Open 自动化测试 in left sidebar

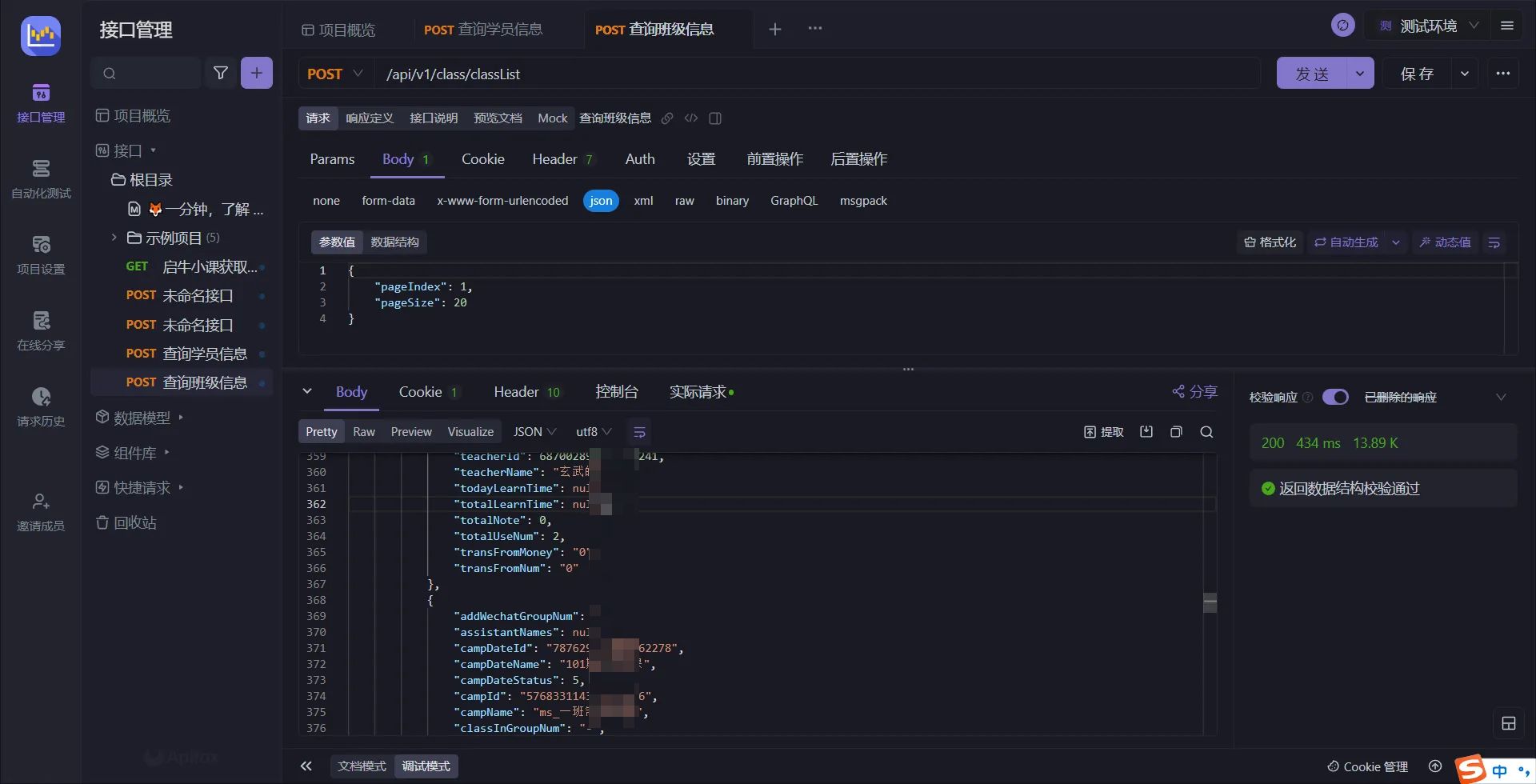[41, 178]
